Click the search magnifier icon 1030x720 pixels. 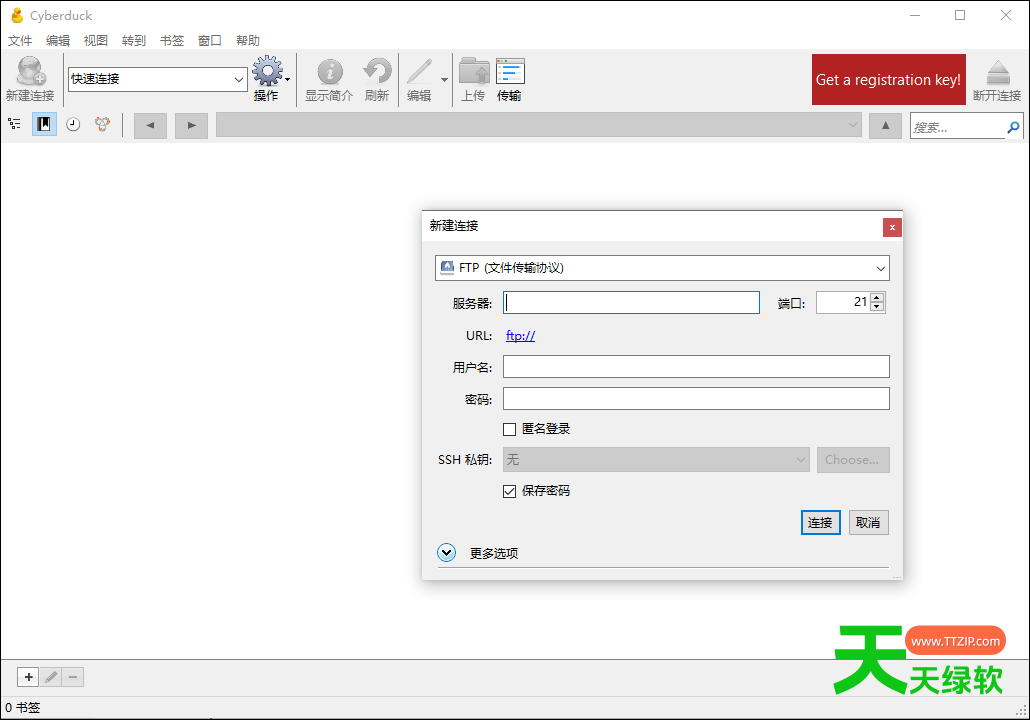coord(1014,127)
